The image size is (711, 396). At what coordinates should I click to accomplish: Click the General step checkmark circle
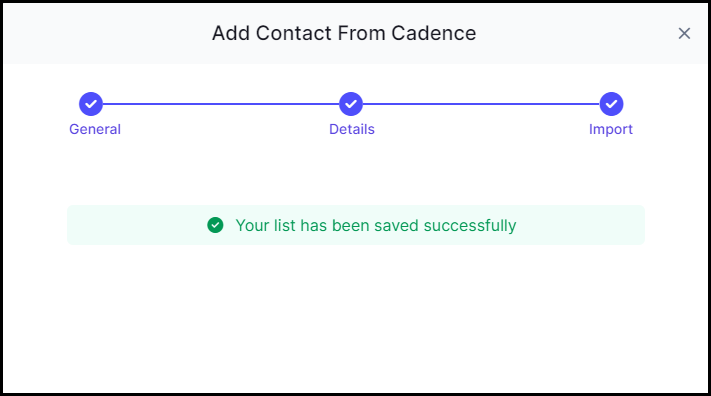(x=91, y=104)
